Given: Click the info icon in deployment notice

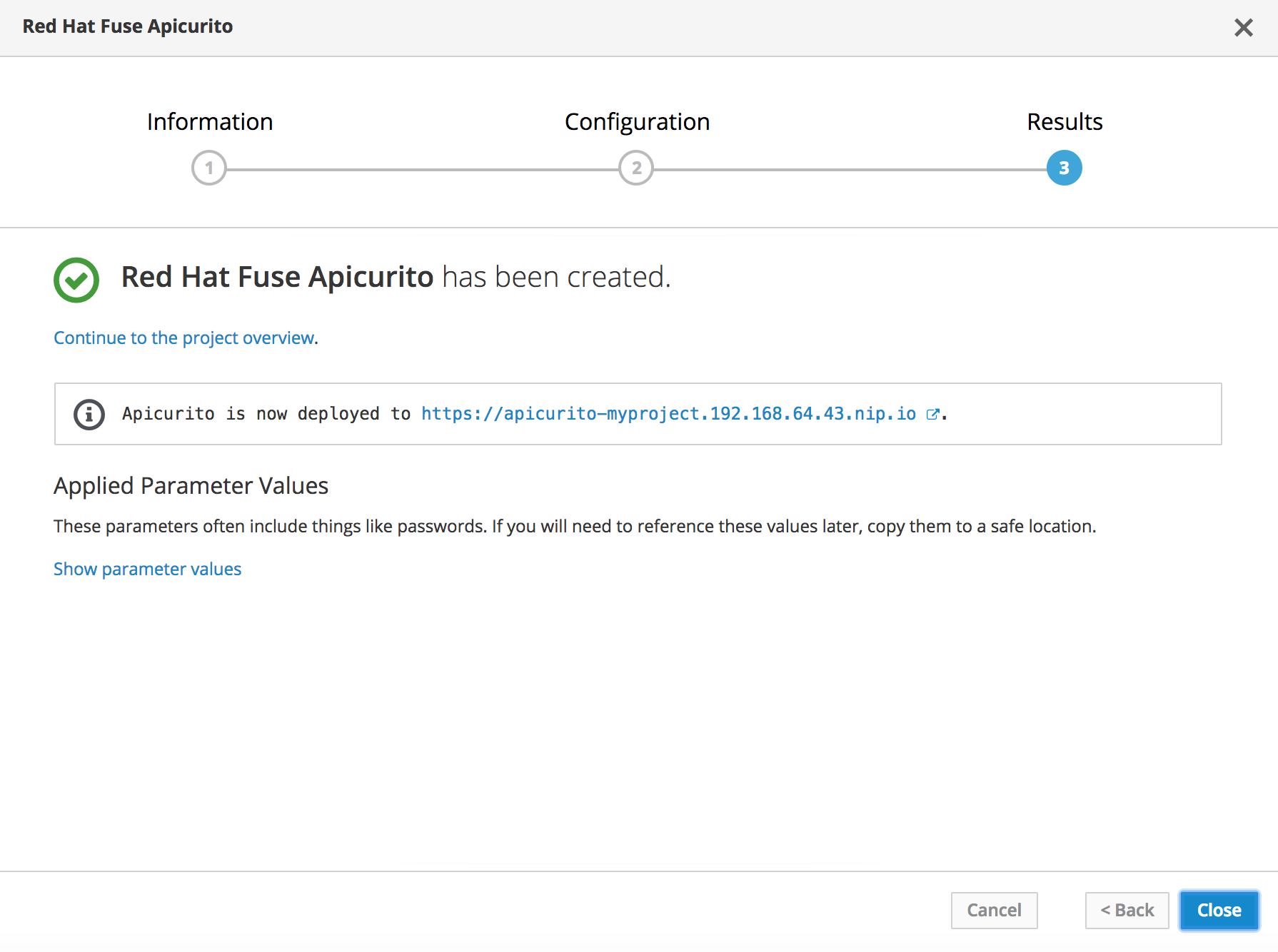Looking at the screenshot, I should point(89,414).
